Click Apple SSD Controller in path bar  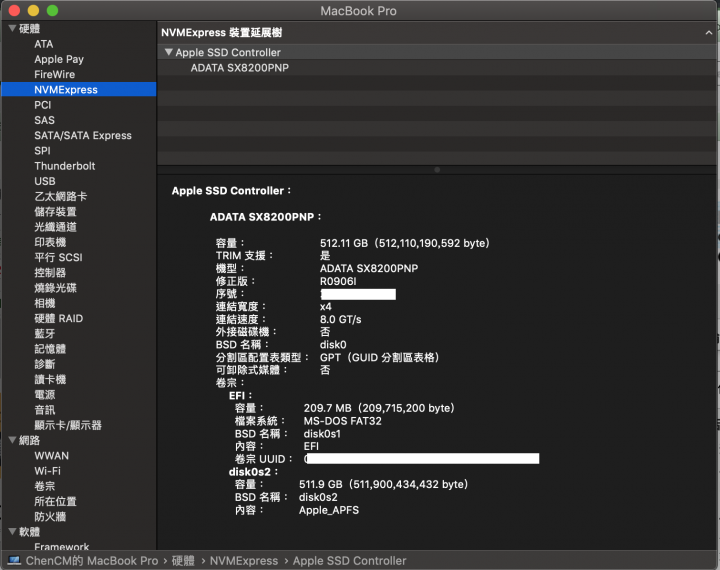click(x=349, y=560)
